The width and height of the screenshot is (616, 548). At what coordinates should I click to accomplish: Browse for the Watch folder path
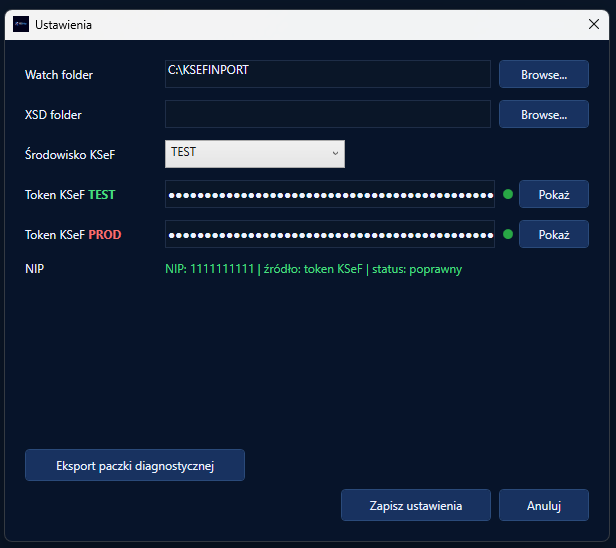coord(543,74)
